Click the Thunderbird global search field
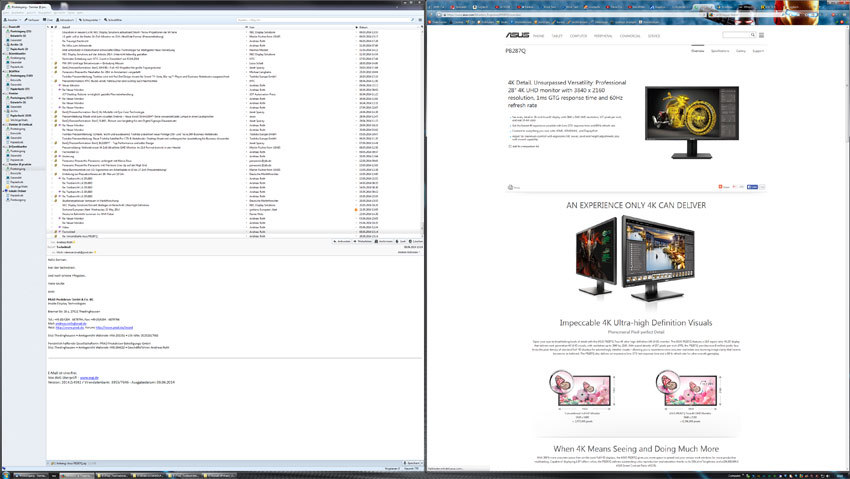This screenshot has width=850, height=479. [325, 20]
